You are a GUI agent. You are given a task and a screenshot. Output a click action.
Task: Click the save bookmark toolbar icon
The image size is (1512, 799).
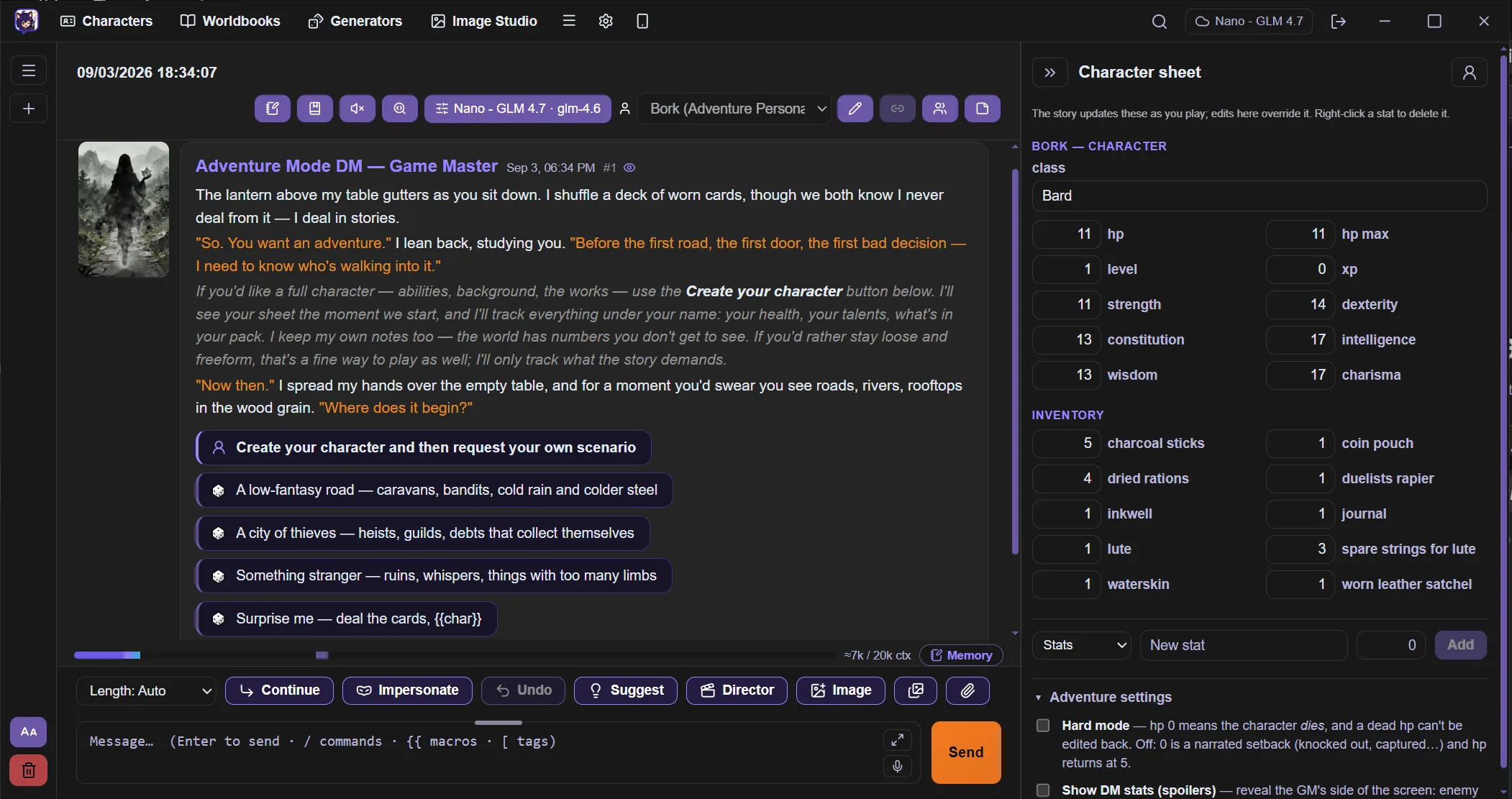[314, 109]
